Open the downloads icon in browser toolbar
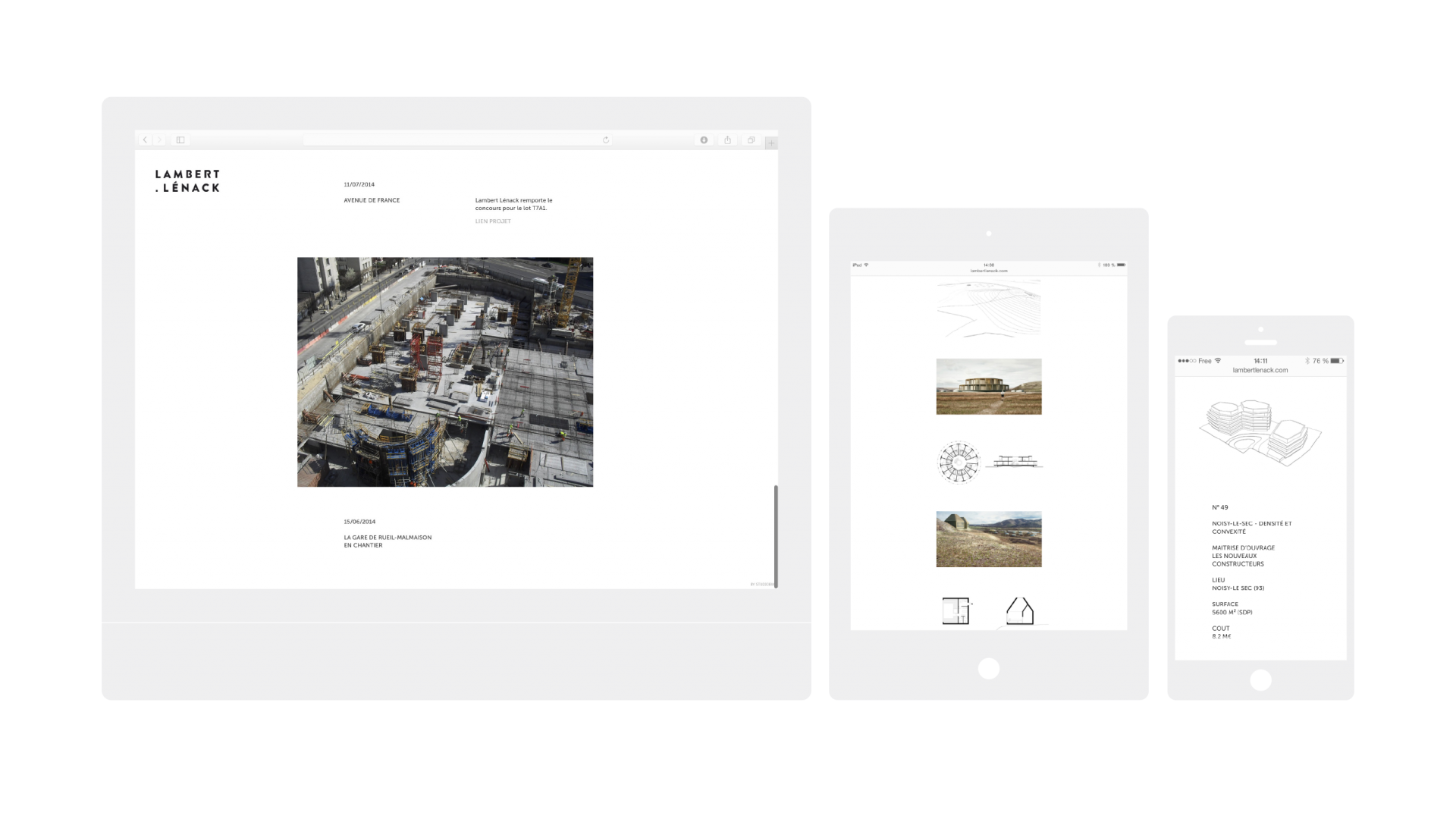The image size is (1456, 828). (x=704, y=140)
